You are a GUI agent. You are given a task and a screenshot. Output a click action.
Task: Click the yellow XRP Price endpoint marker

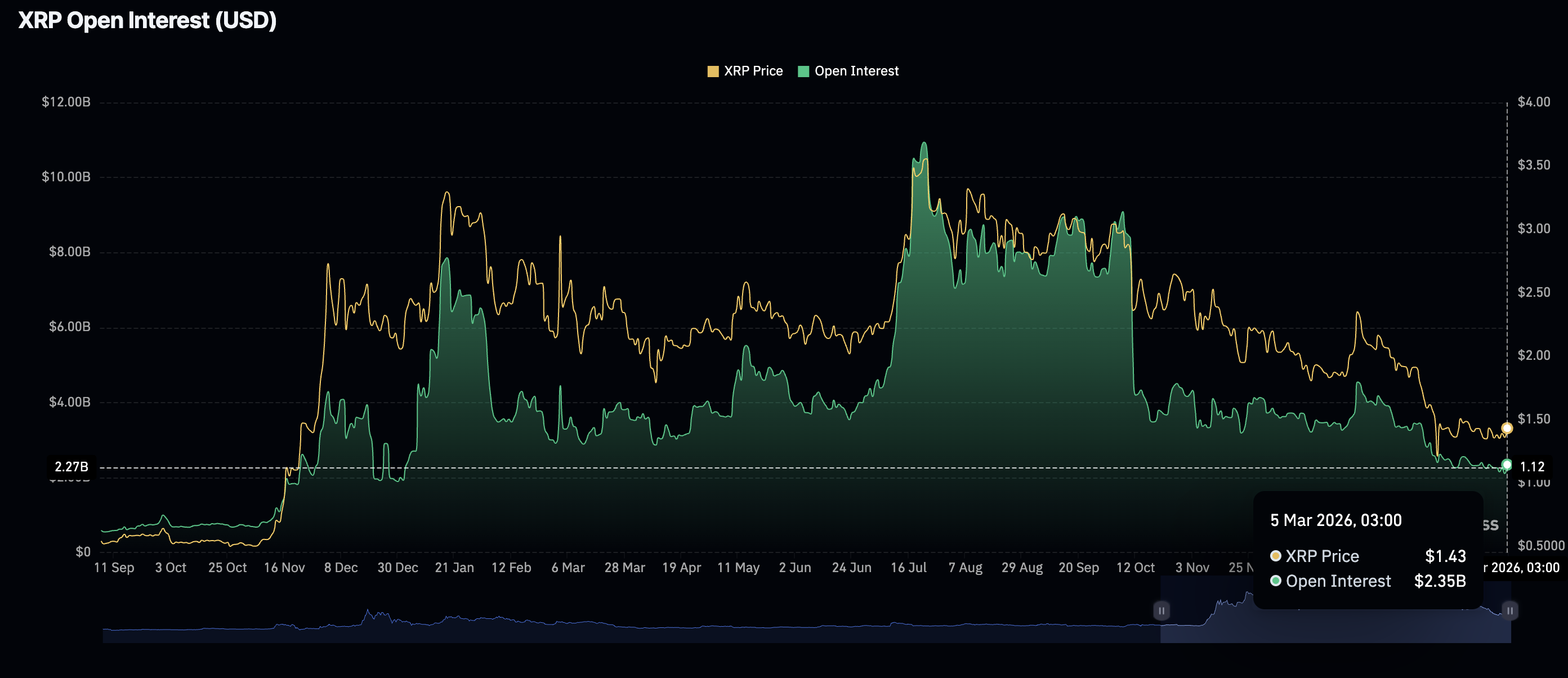[1507, 428]
